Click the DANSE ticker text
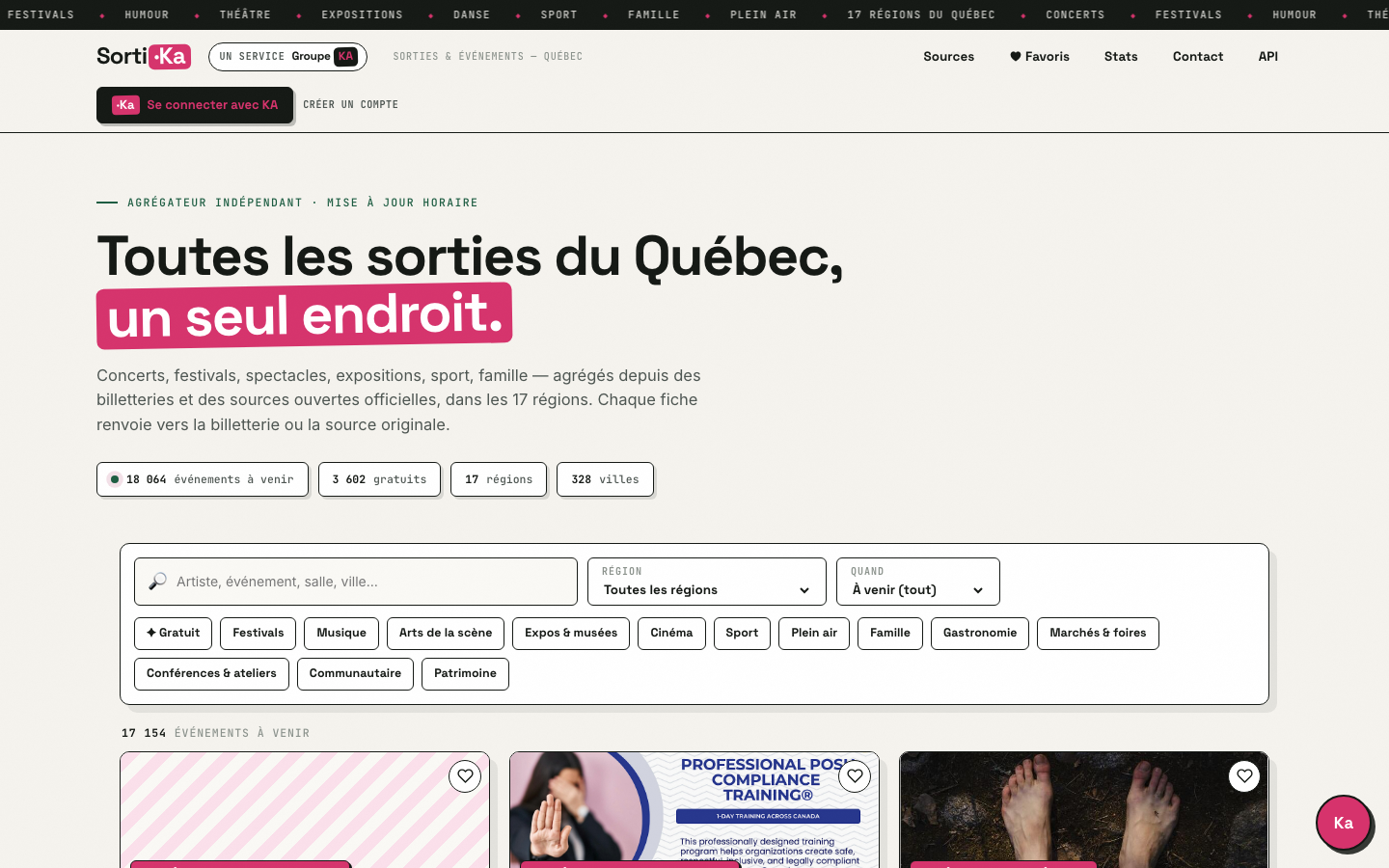 [x=472, y=15]
